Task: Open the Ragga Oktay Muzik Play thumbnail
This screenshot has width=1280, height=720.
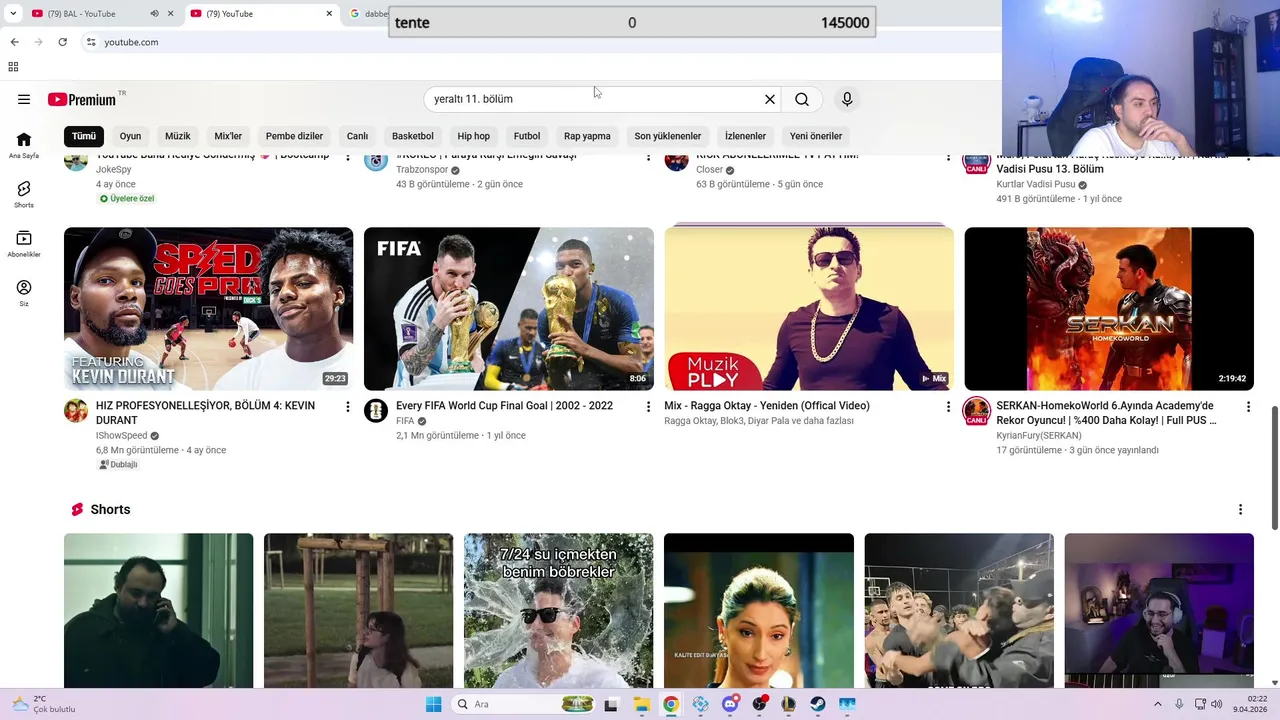Action: [809, 309]
